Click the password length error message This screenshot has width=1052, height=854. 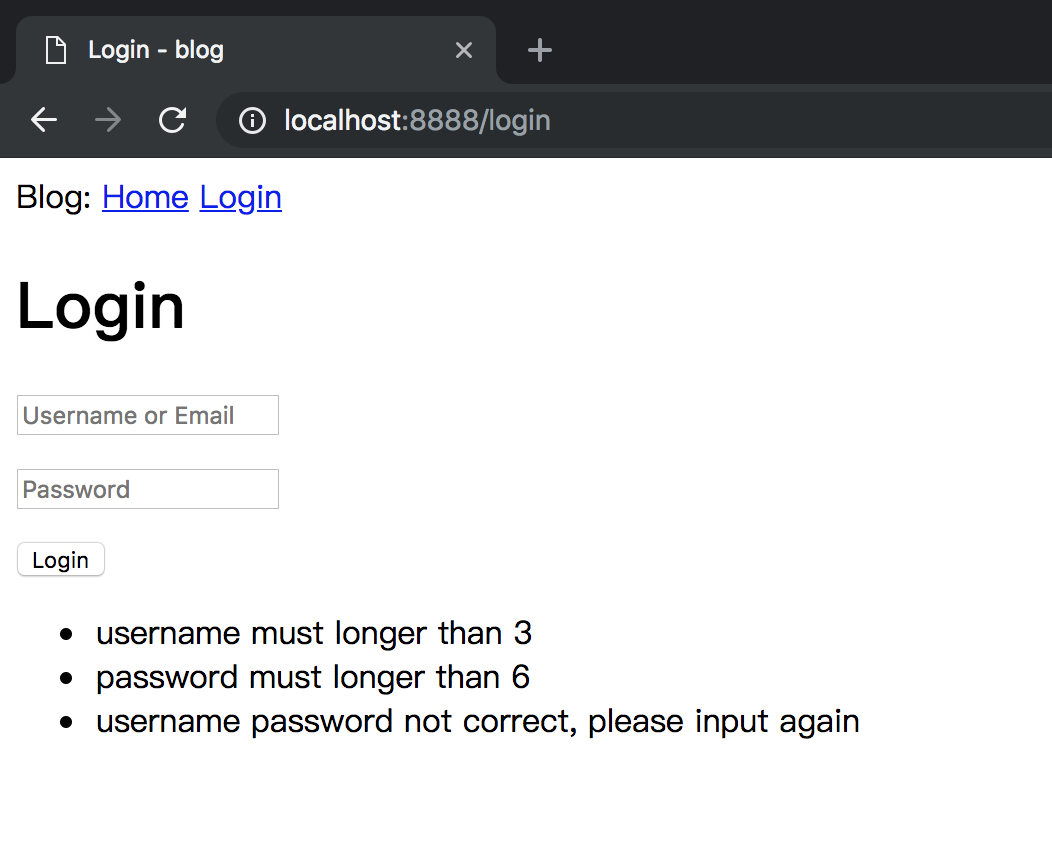[x=313, y=677]
